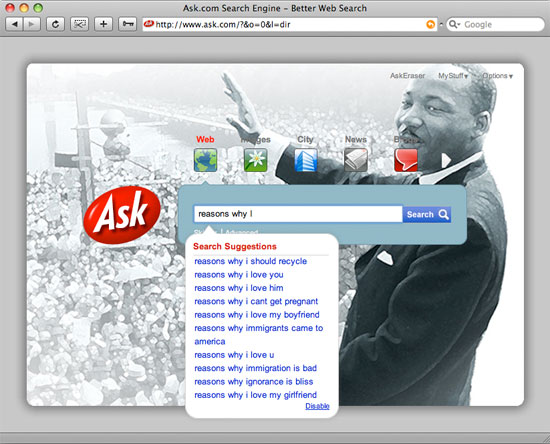Click the white arrow for more search types
This screenshot has width=550, height=444.
click(446, 160)
